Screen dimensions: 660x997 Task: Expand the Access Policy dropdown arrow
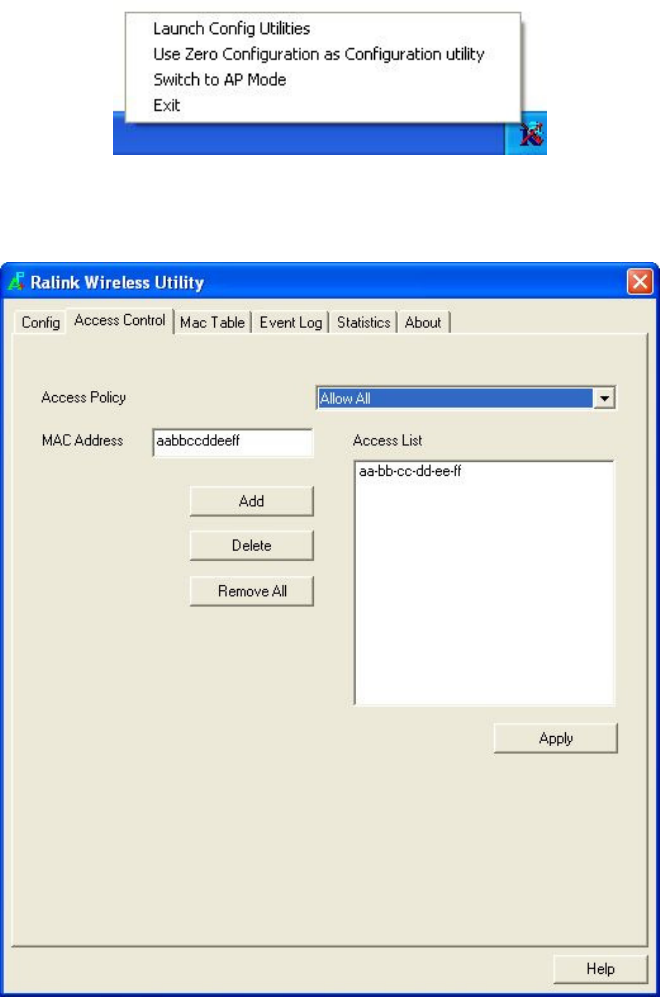pos(604,399)
